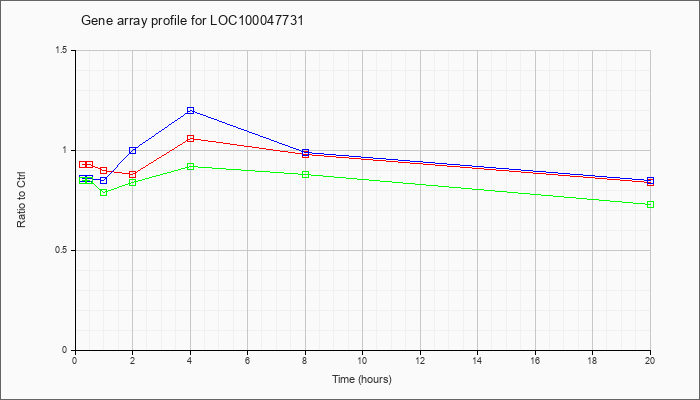Select the red marker at 1 hour
Viewport: 700px width, 400px height.
coord(104,171)
